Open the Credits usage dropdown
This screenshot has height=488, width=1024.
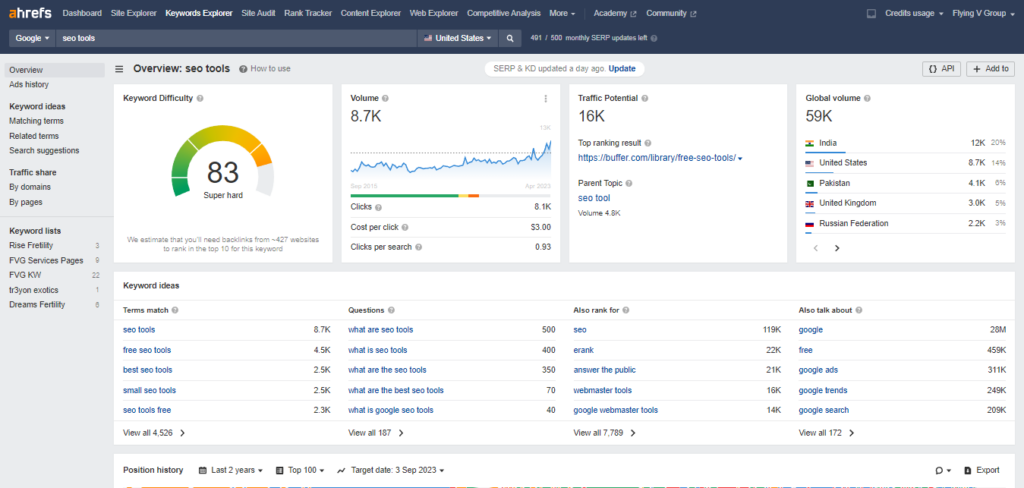tap(914, 13)
